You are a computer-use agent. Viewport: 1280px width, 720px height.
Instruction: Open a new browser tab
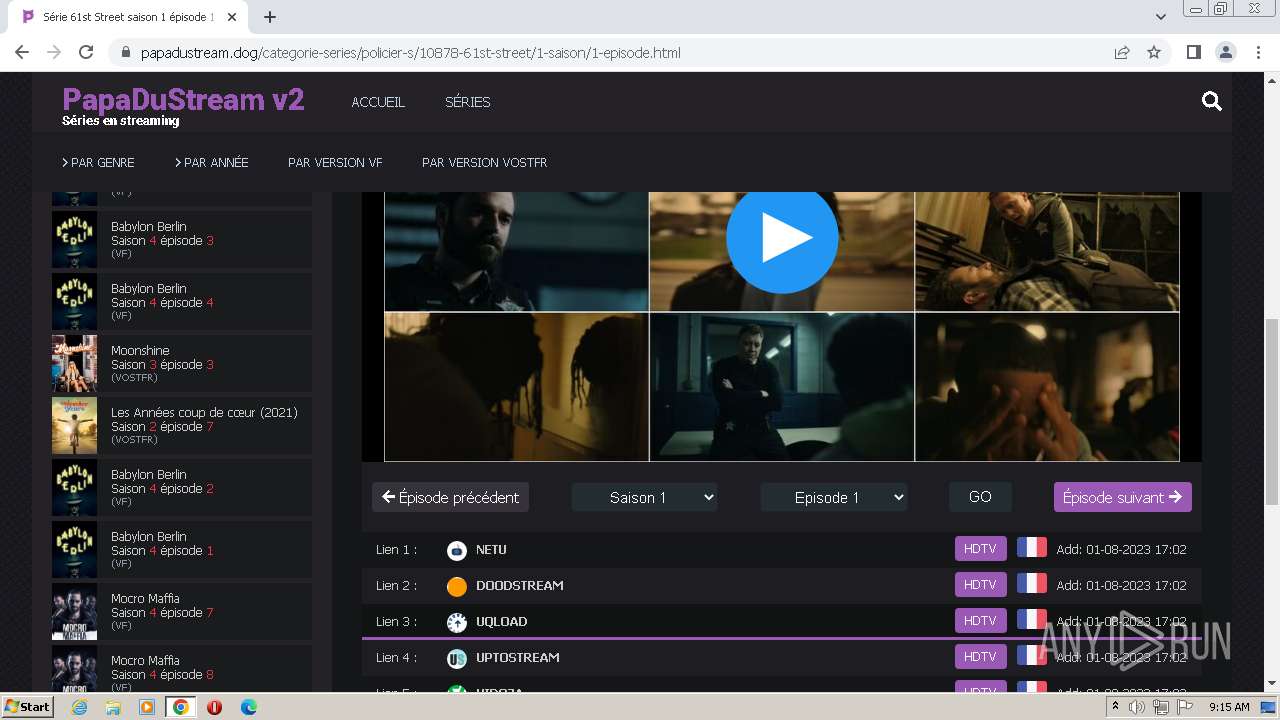(270, 17)
